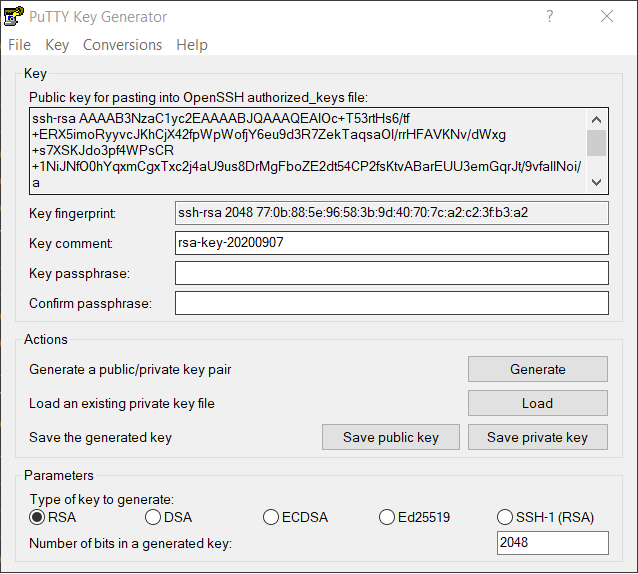Click 'Load an existing private key file' text

point(122,404)
